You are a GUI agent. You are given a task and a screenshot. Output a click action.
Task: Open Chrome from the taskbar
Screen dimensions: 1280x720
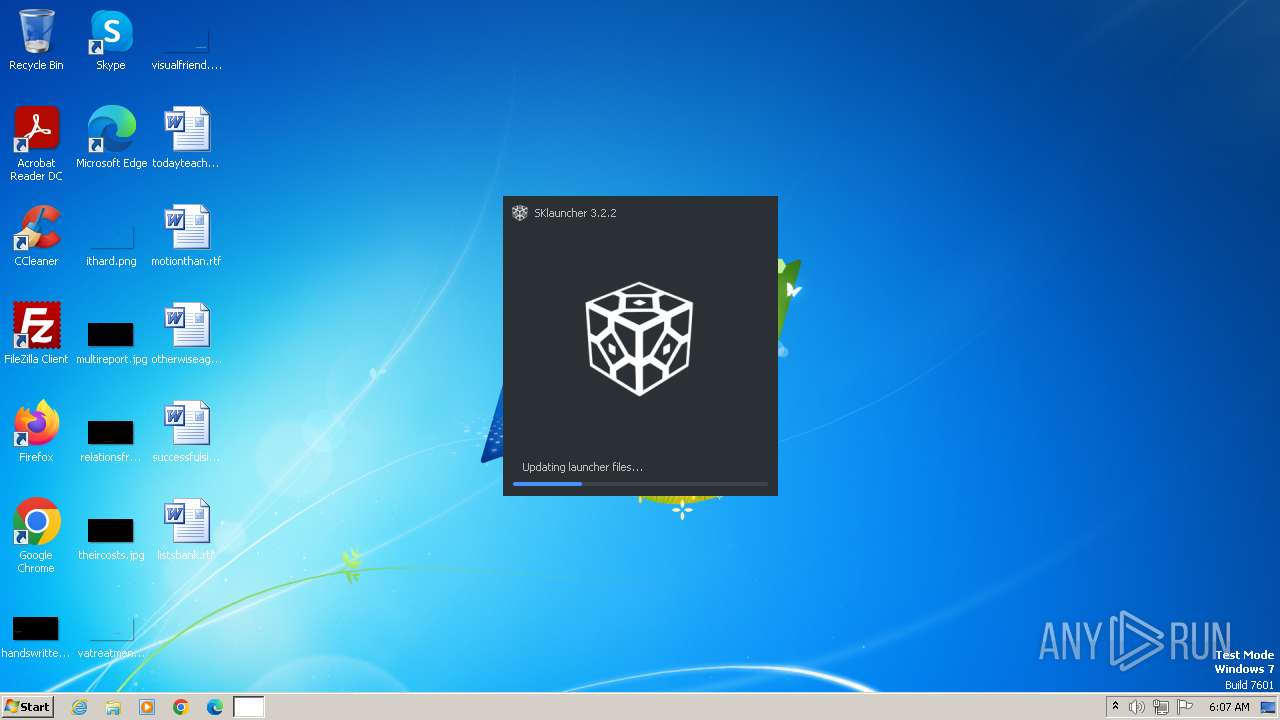pyautogui.click(x=181, y=707)
